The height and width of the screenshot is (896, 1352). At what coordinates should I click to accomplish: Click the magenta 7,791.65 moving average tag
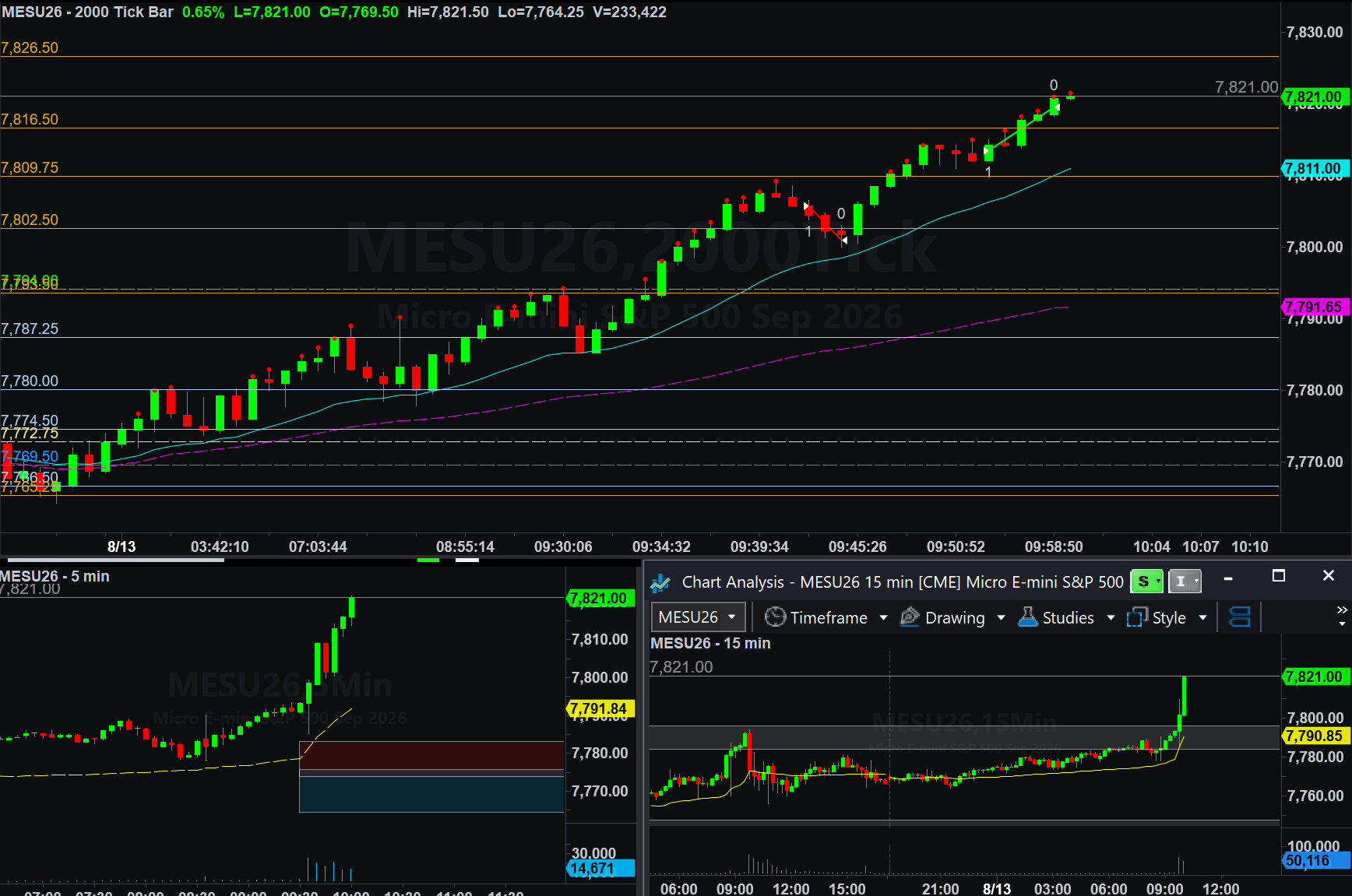(x=1315, y=307)
